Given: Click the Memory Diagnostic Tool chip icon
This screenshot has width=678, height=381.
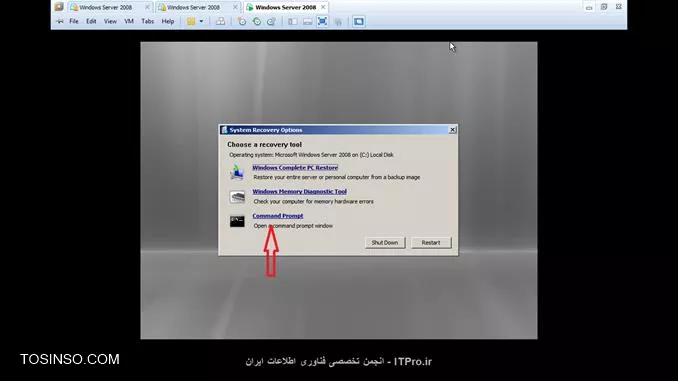Looking at the screenshot, I should tap(237, 197).
